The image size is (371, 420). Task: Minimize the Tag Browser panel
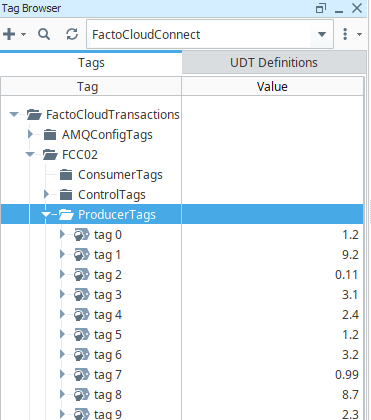tap(339, 12)
